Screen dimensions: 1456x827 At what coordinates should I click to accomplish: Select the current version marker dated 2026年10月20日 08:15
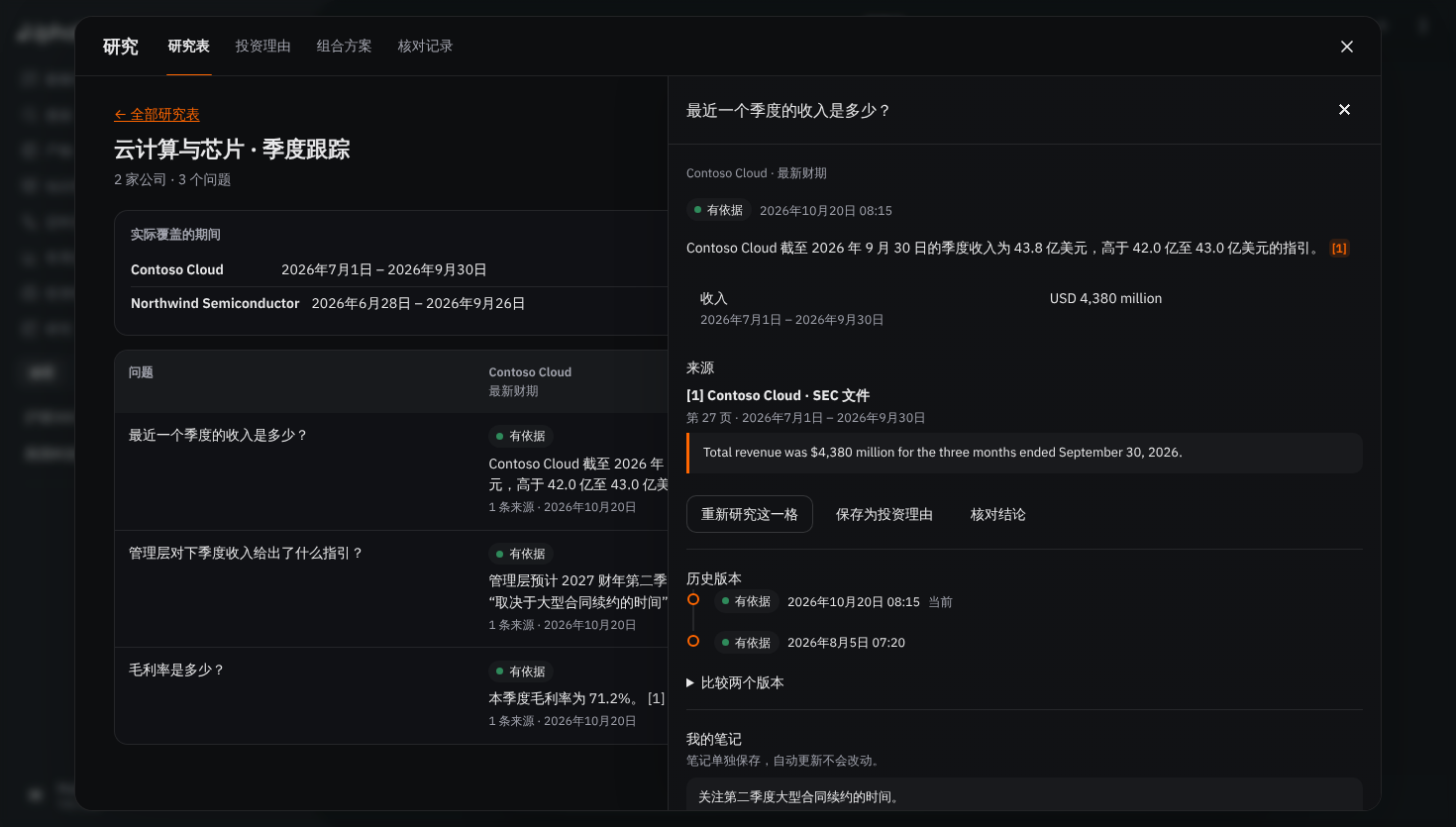(x=693, y=599)
